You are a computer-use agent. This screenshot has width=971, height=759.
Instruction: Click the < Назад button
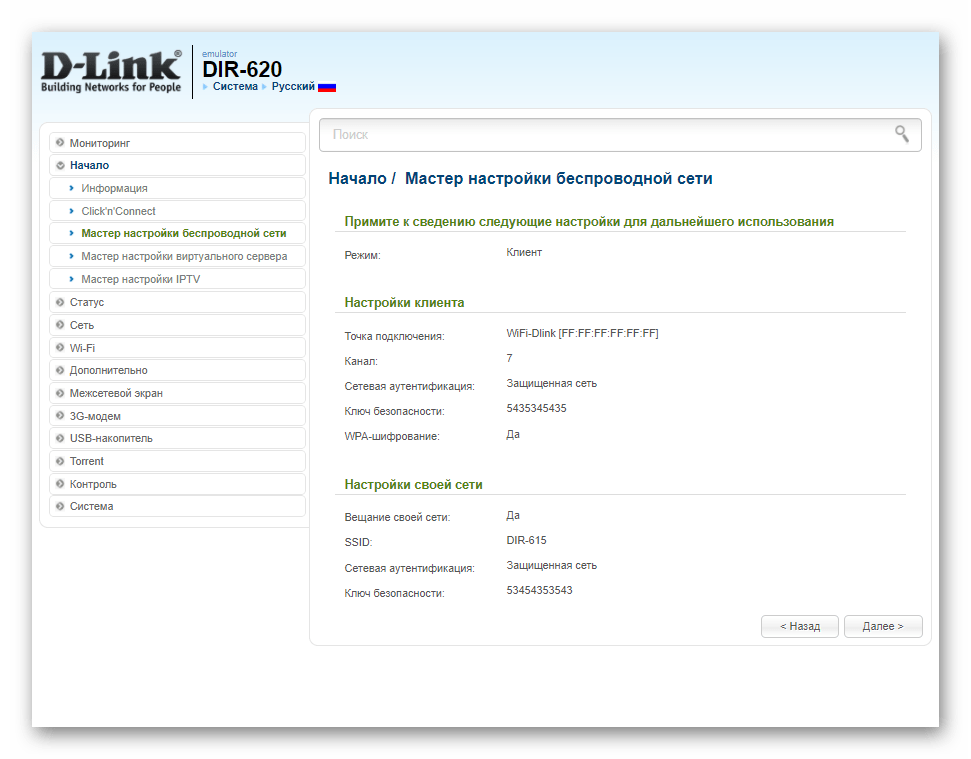point(799,626)
